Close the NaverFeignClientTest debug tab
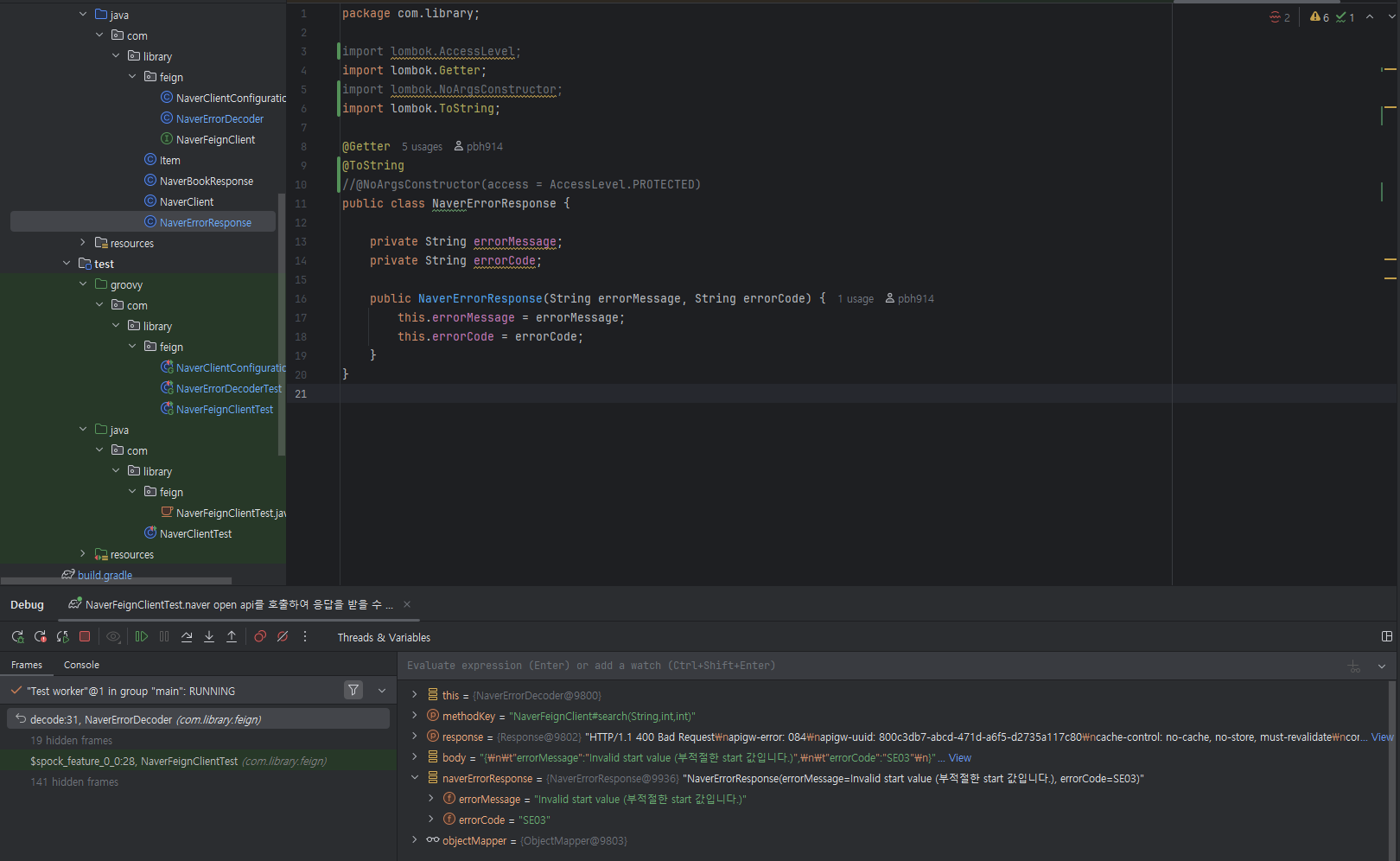 click(407, 605)
